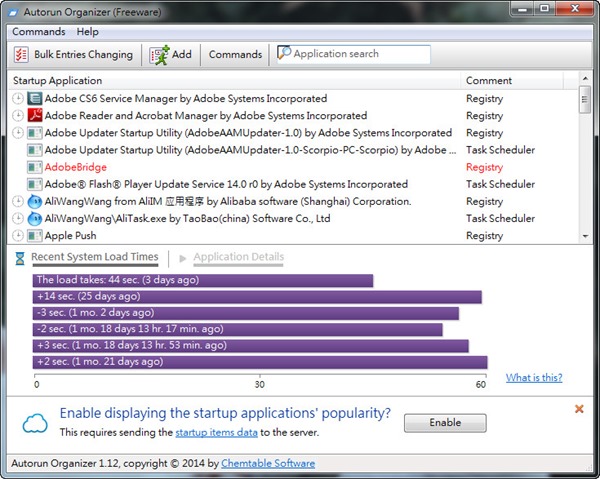
Task: Click red Registry comment for AdobeBridge
Action: (x=484, y=167)
